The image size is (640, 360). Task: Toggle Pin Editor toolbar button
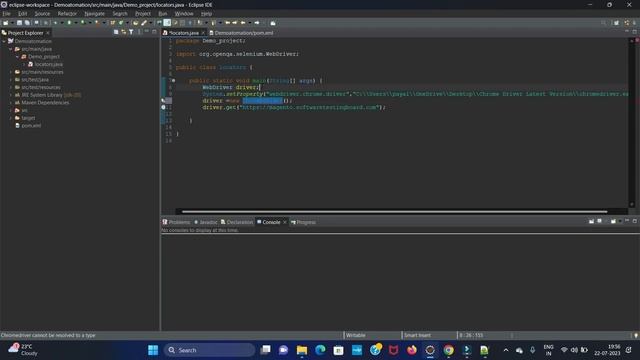tap(273, 23)
